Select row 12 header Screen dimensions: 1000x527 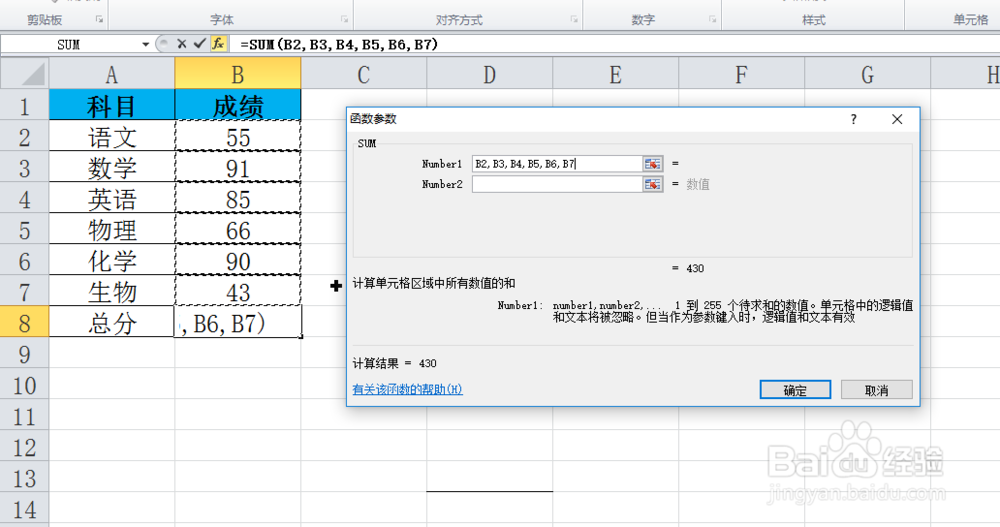click(24, 447)
